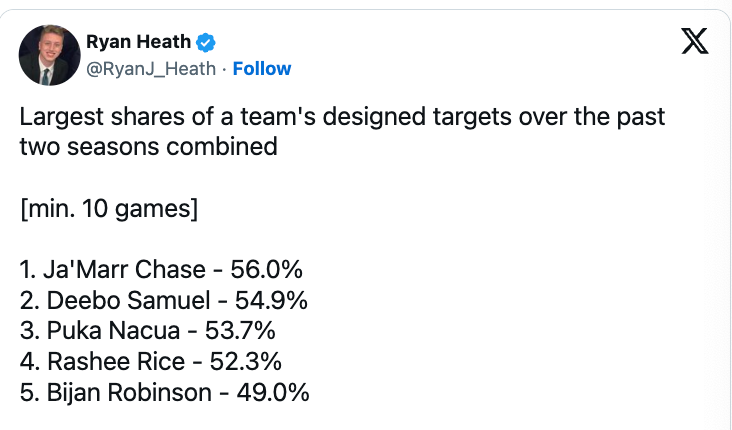Click the Rashee Rice name
732x430 pixels.
pos(116,362)
